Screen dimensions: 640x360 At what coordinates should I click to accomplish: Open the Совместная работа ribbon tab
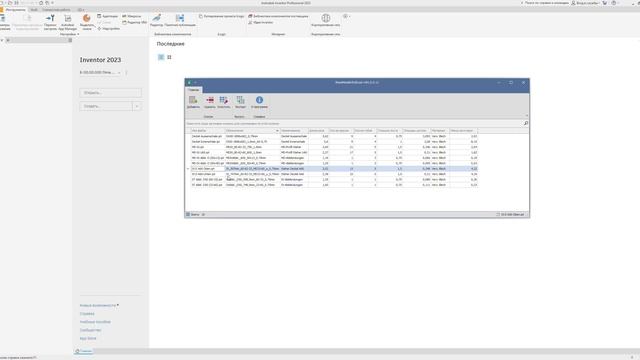click(x=56, y=9)
